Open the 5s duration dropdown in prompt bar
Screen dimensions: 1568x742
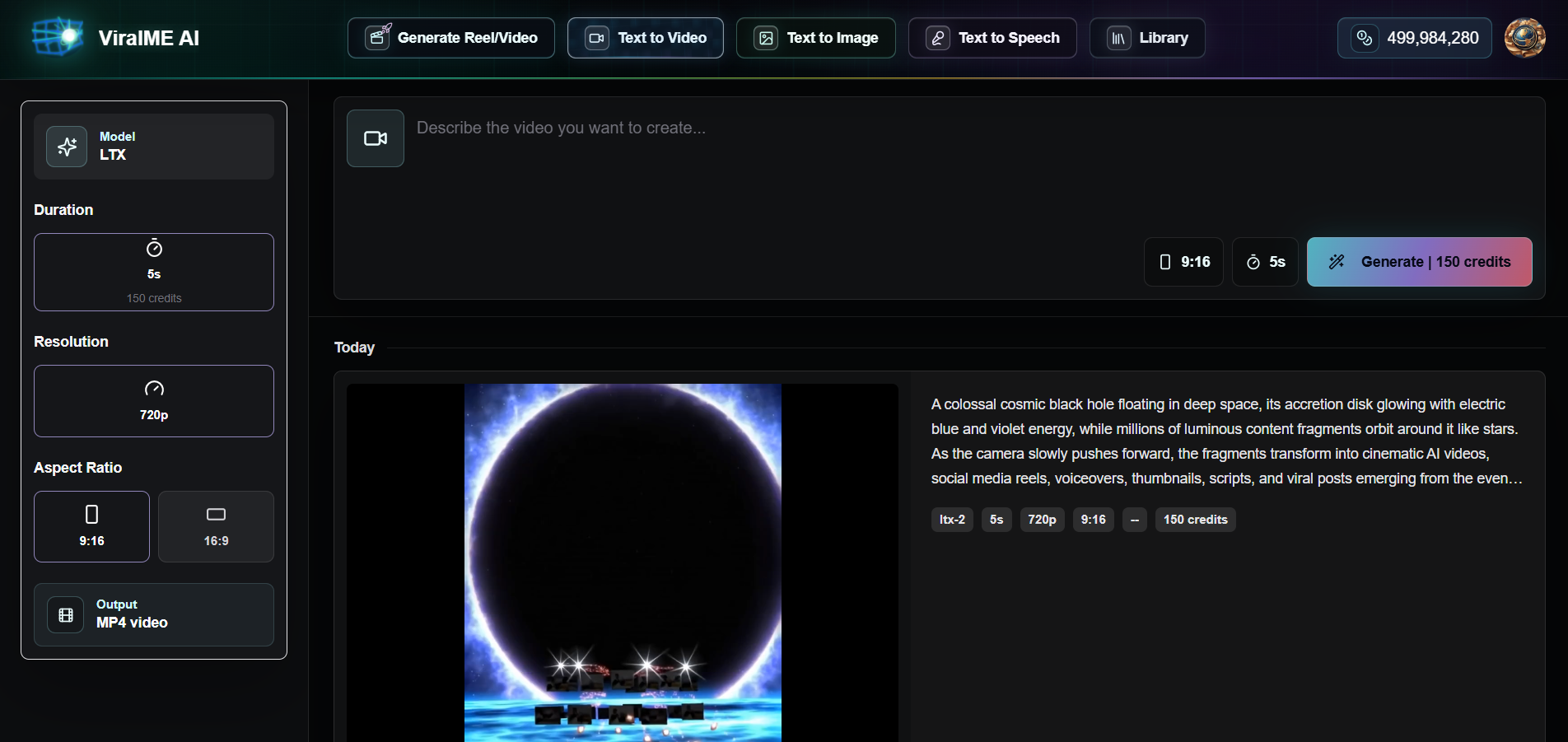(1265, 262)
